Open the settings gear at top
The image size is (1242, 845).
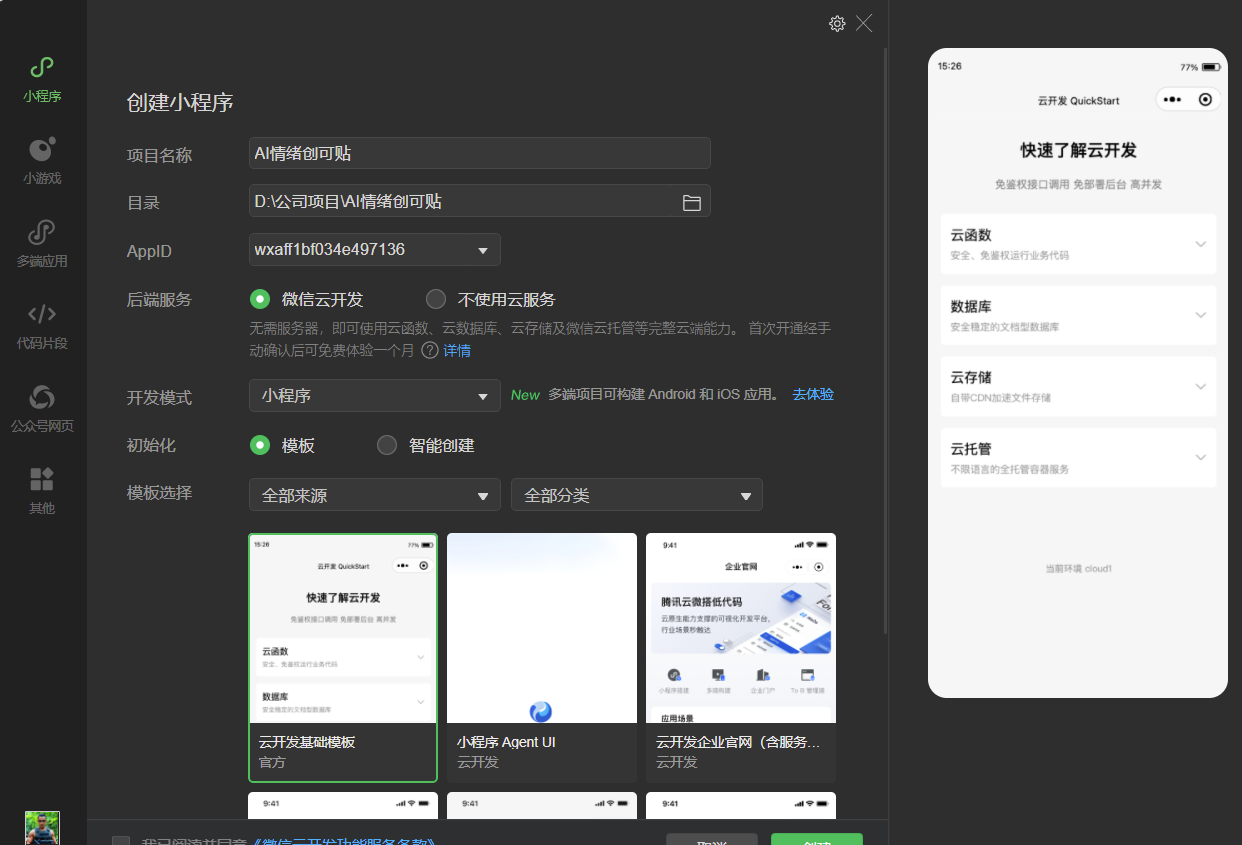[x=837, y=23]
